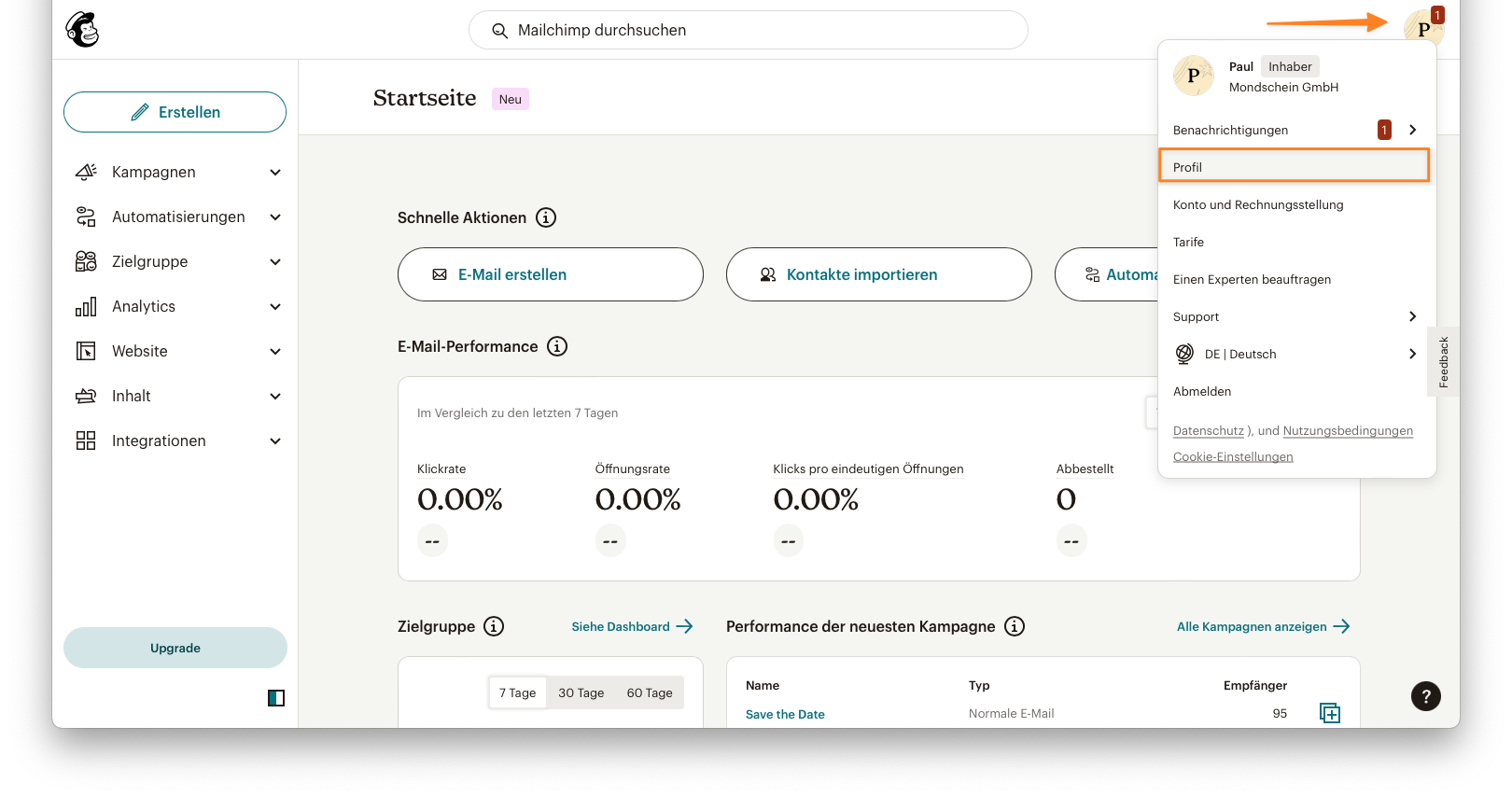Open Benachrichtigungen submenu arrow

coord(1412,130)
